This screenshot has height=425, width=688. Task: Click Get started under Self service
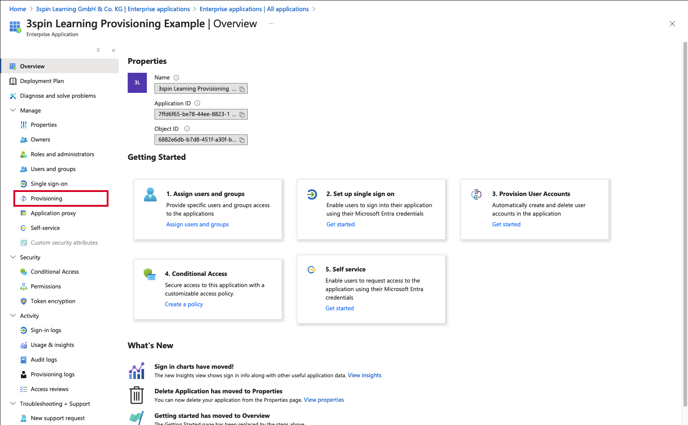340,308
